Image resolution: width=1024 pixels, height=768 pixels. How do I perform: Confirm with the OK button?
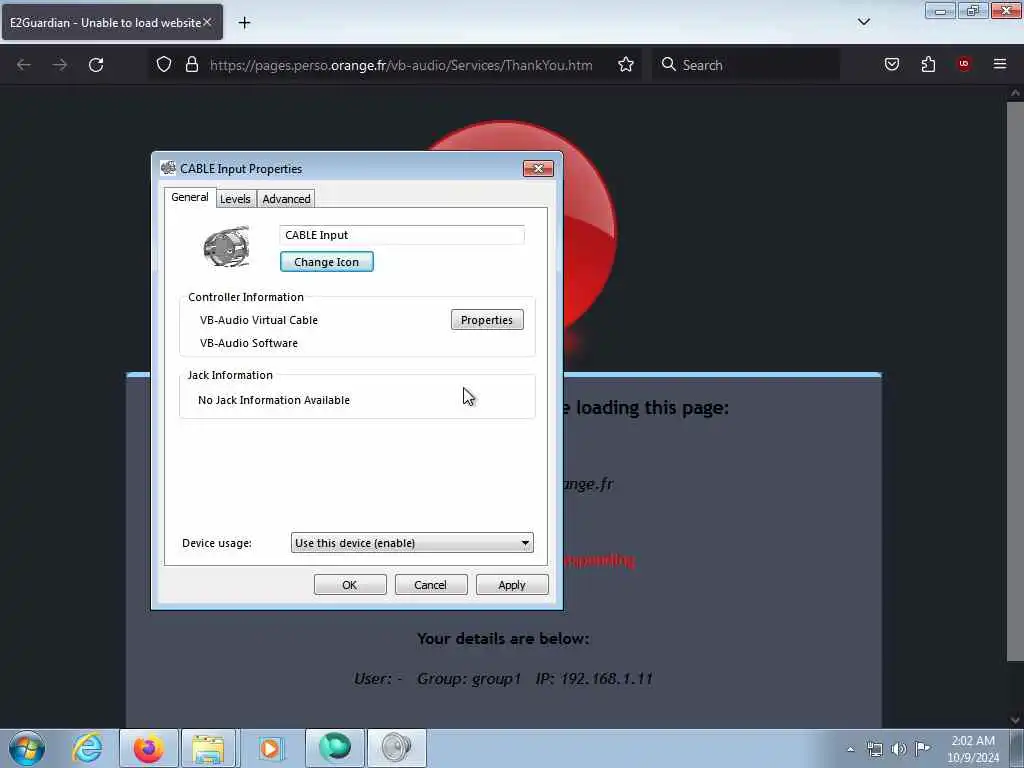point(350,585)
